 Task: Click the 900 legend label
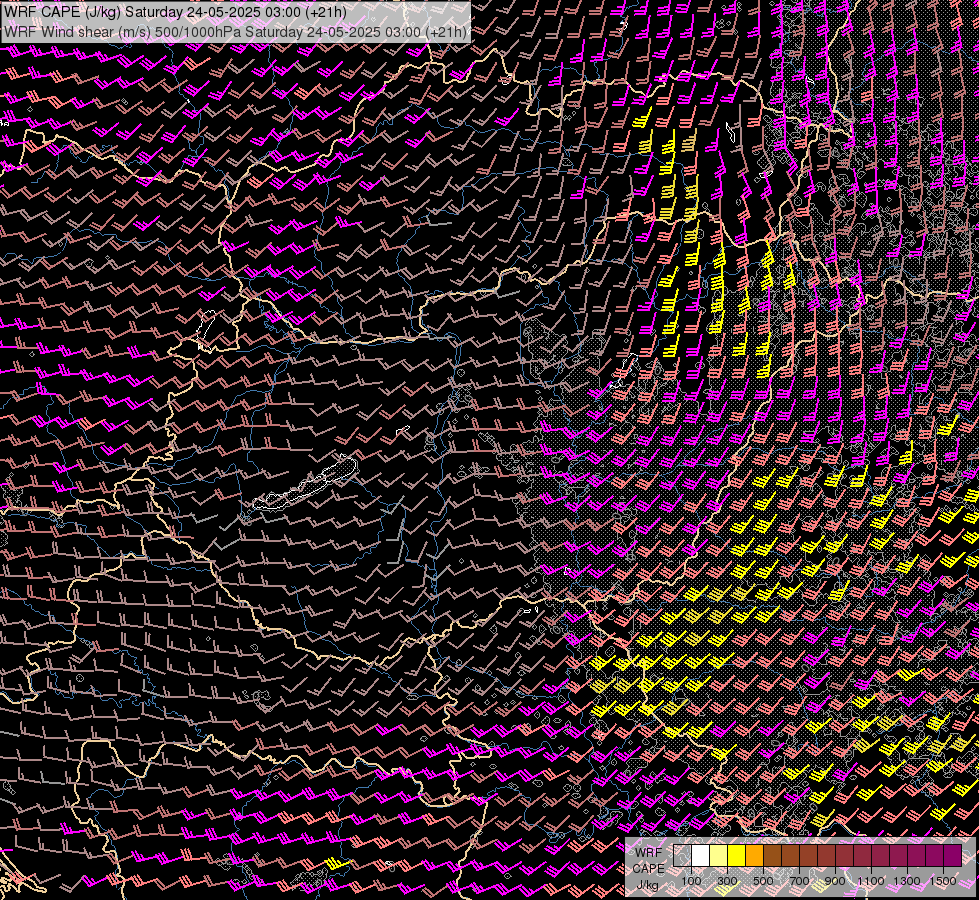(835, 881)
